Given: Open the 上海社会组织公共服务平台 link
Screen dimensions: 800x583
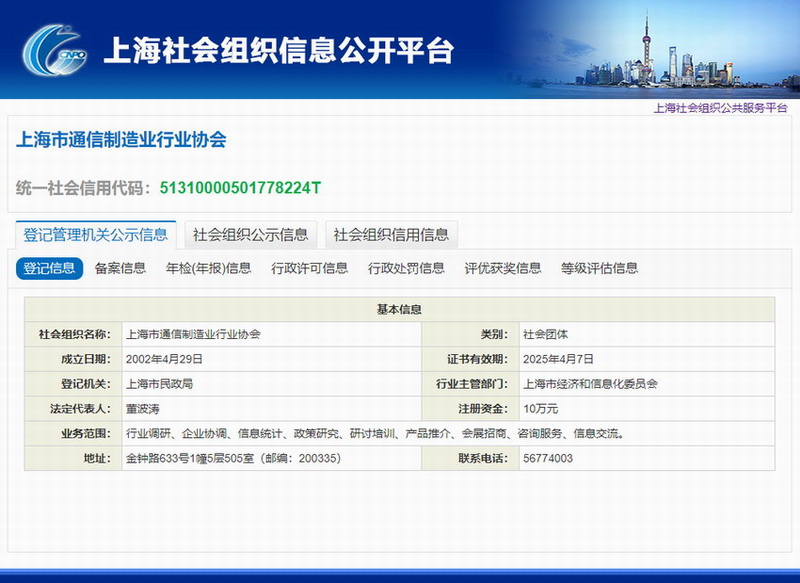Looking at the screenshot, I should click(720, 107).
